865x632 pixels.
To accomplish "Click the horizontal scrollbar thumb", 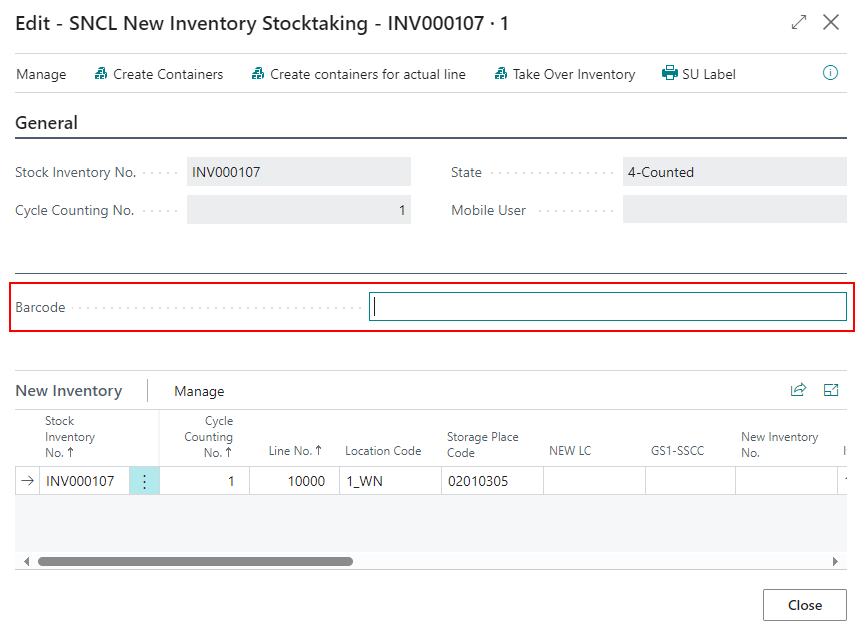I will 195,562.
